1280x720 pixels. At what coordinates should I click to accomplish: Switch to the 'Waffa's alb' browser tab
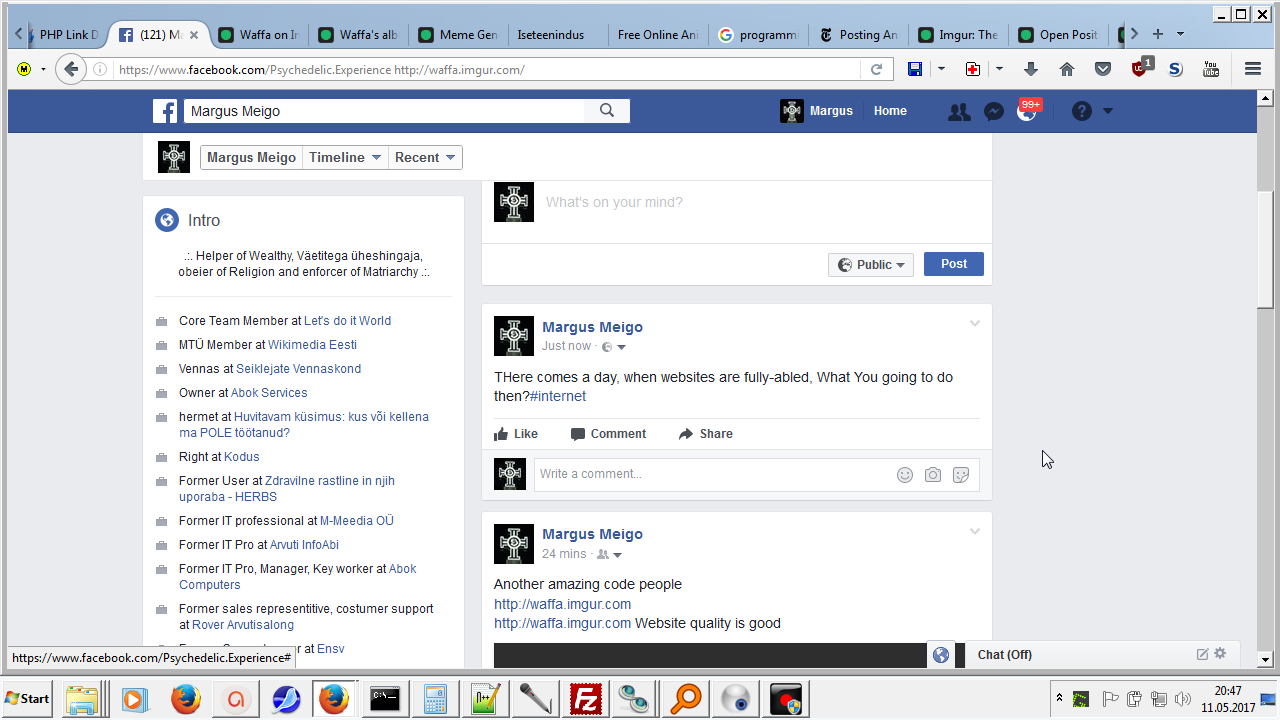click(x=358, y=35)
